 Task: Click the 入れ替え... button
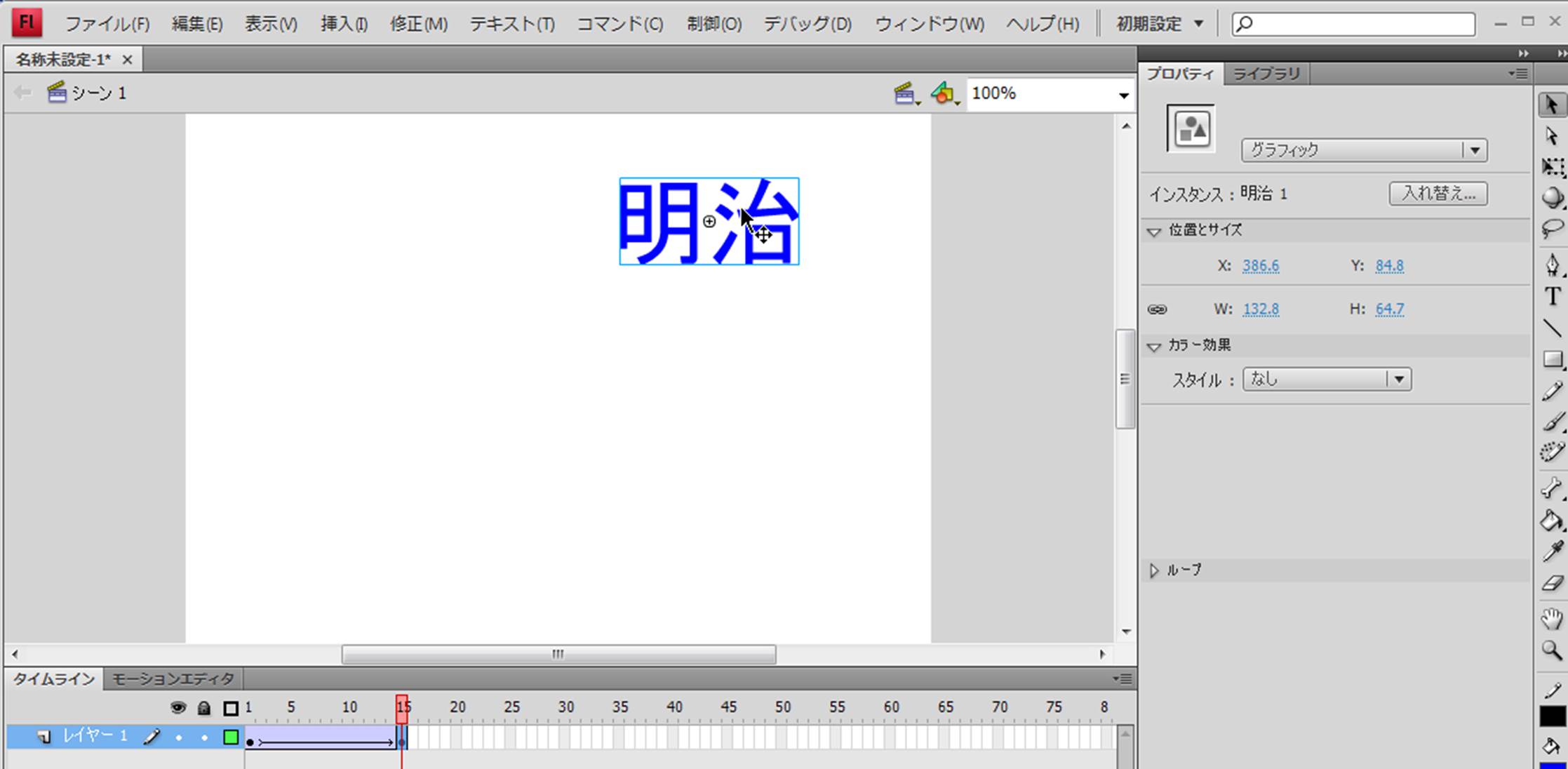pyautogui.click(x=1438, y=194)
